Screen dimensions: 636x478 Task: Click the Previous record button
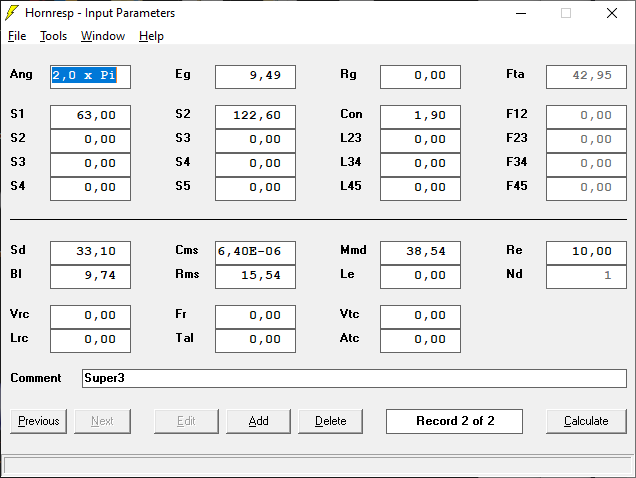(x=39, y=421)
